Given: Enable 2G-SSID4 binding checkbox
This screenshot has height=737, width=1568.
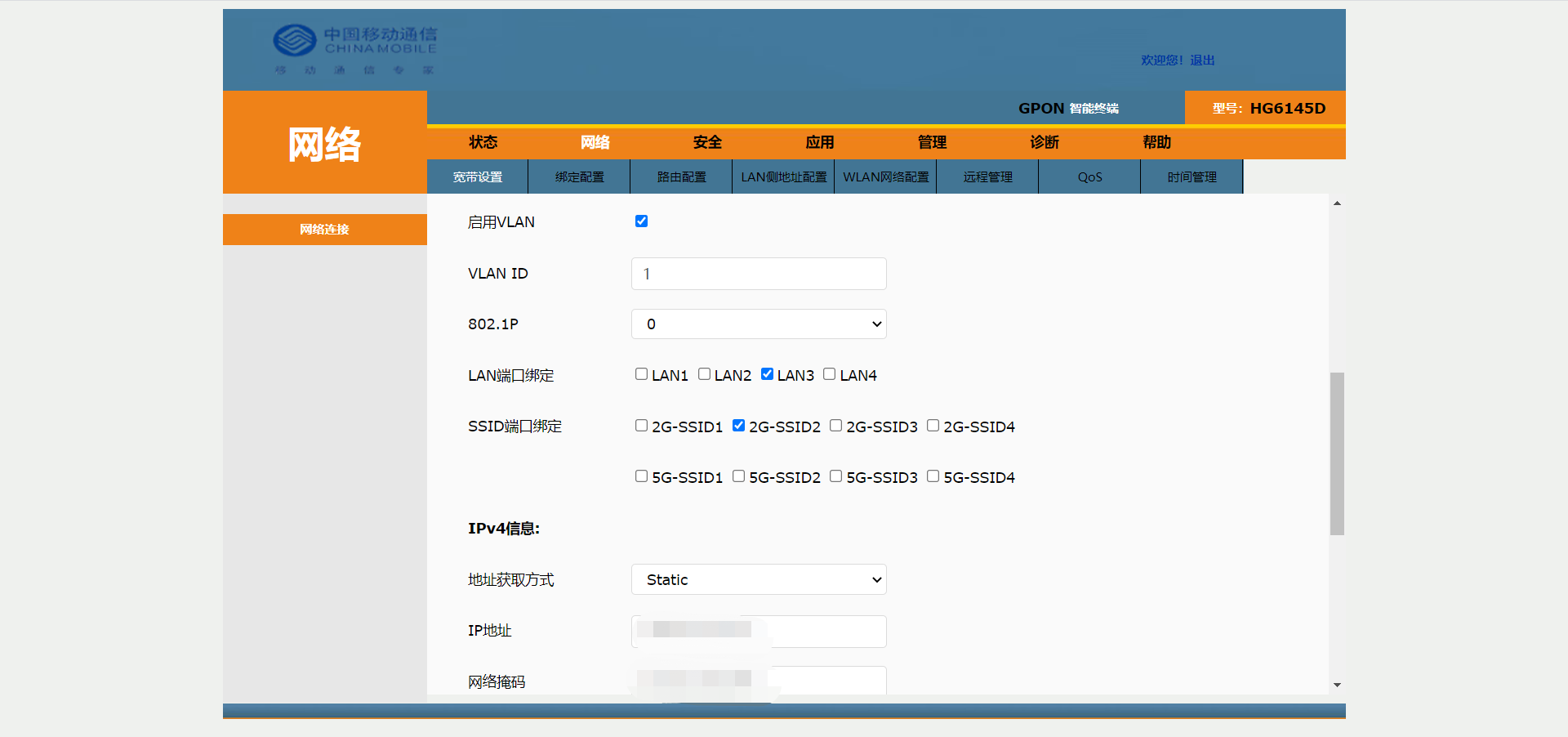Looking at the screenshot, I should pyautogui.click(x=933, y=426).
